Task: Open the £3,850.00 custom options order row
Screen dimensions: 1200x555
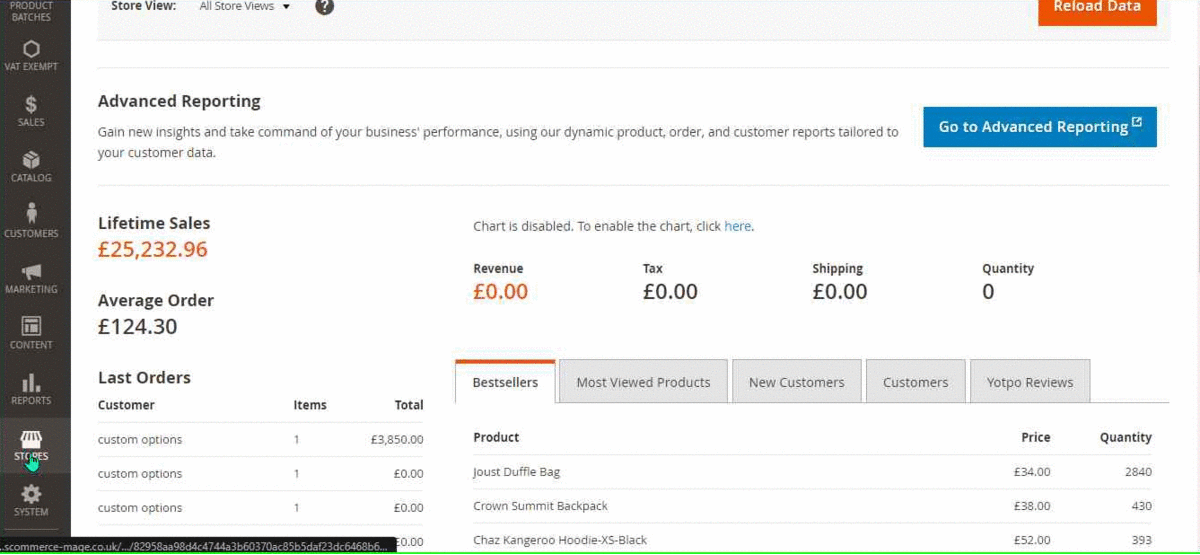Action: click(x=260, y=439)
